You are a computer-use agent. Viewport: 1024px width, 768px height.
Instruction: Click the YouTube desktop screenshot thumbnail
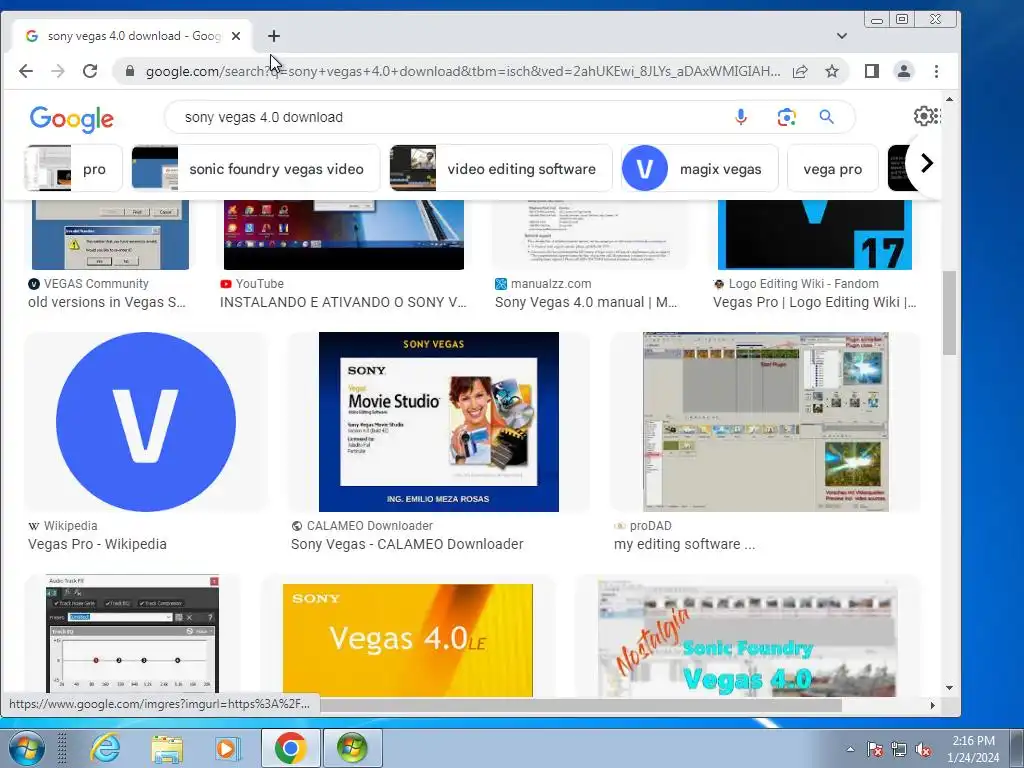344,235
